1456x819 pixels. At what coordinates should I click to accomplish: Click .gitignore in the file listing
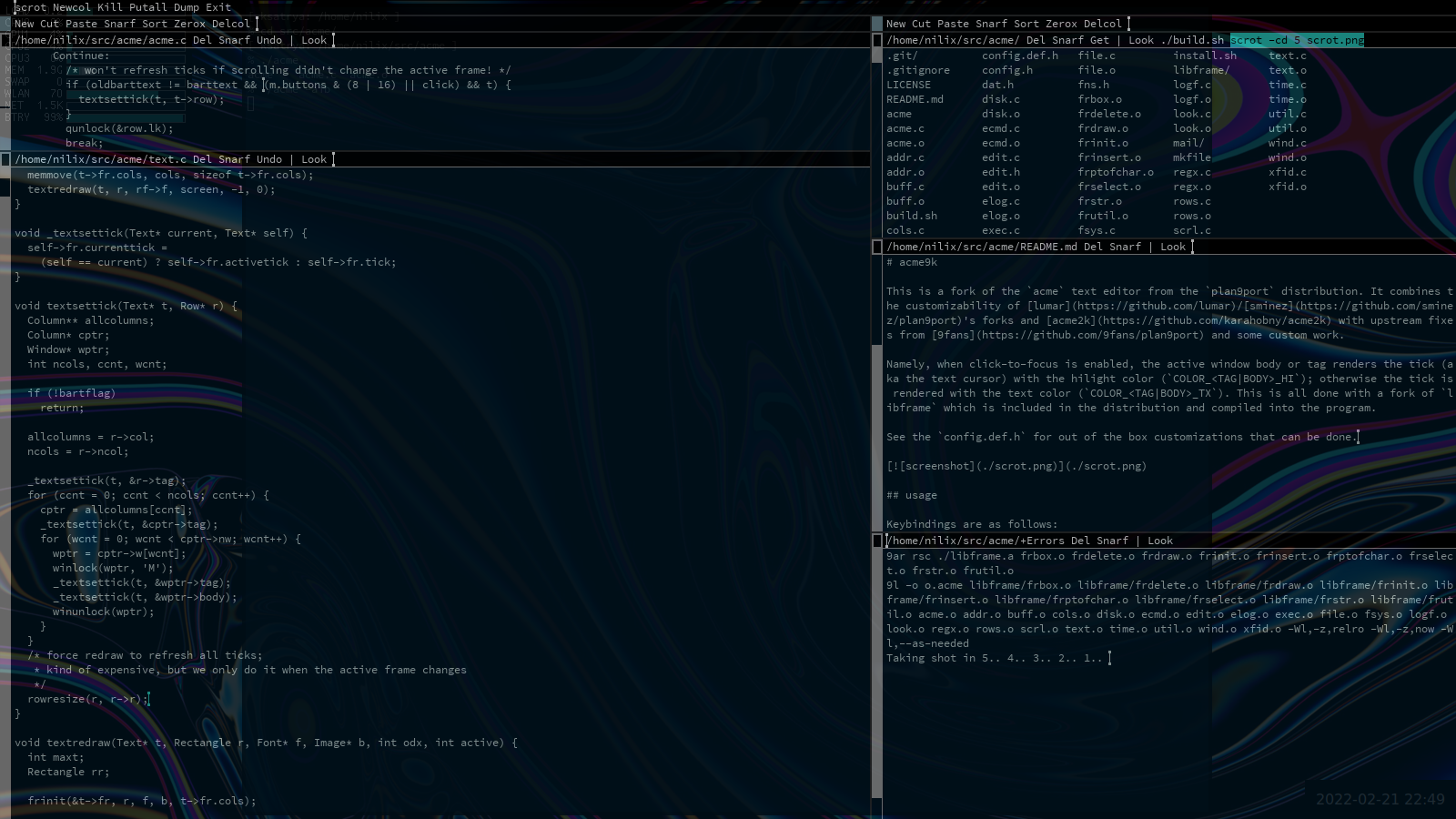click(x=918, y=70)
